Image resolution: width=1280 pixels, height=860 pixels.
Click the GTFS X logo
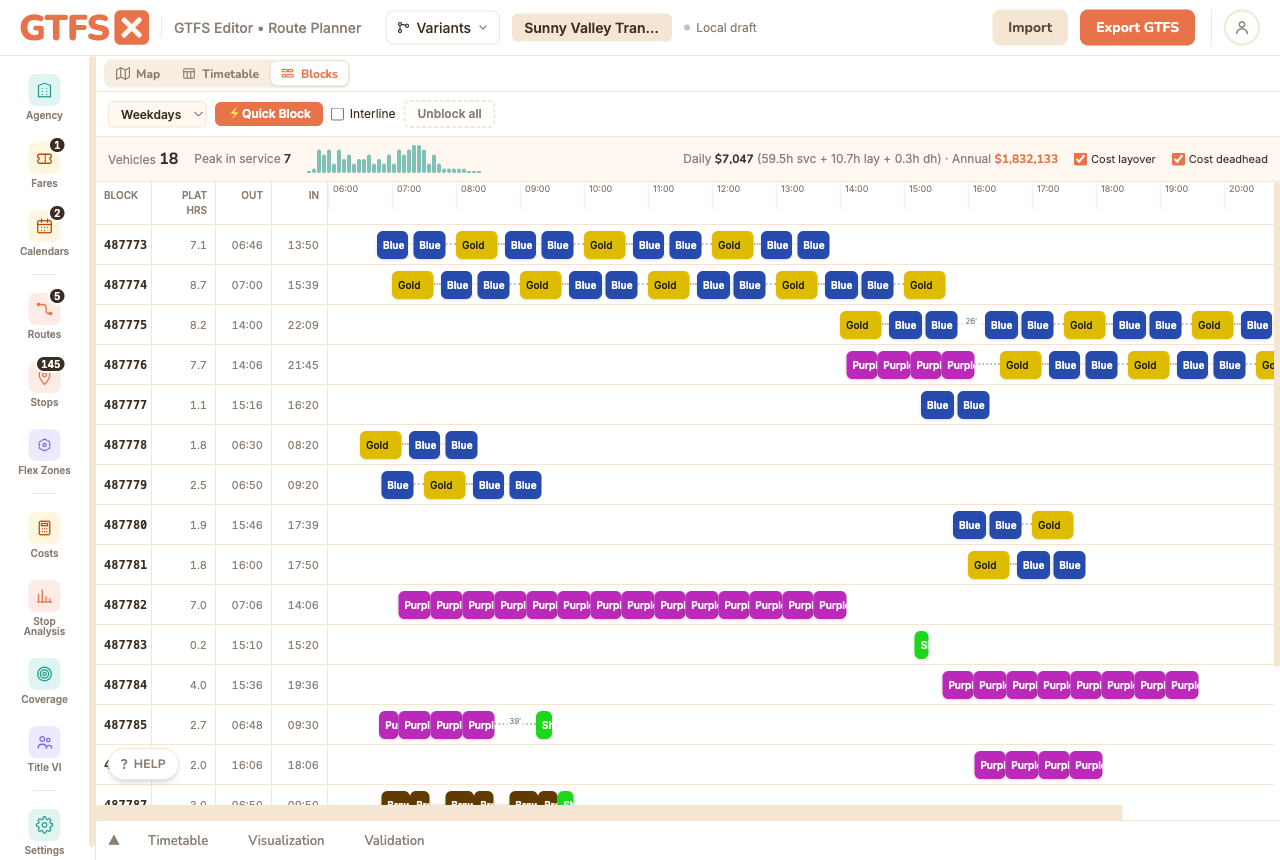coord(85,27)
